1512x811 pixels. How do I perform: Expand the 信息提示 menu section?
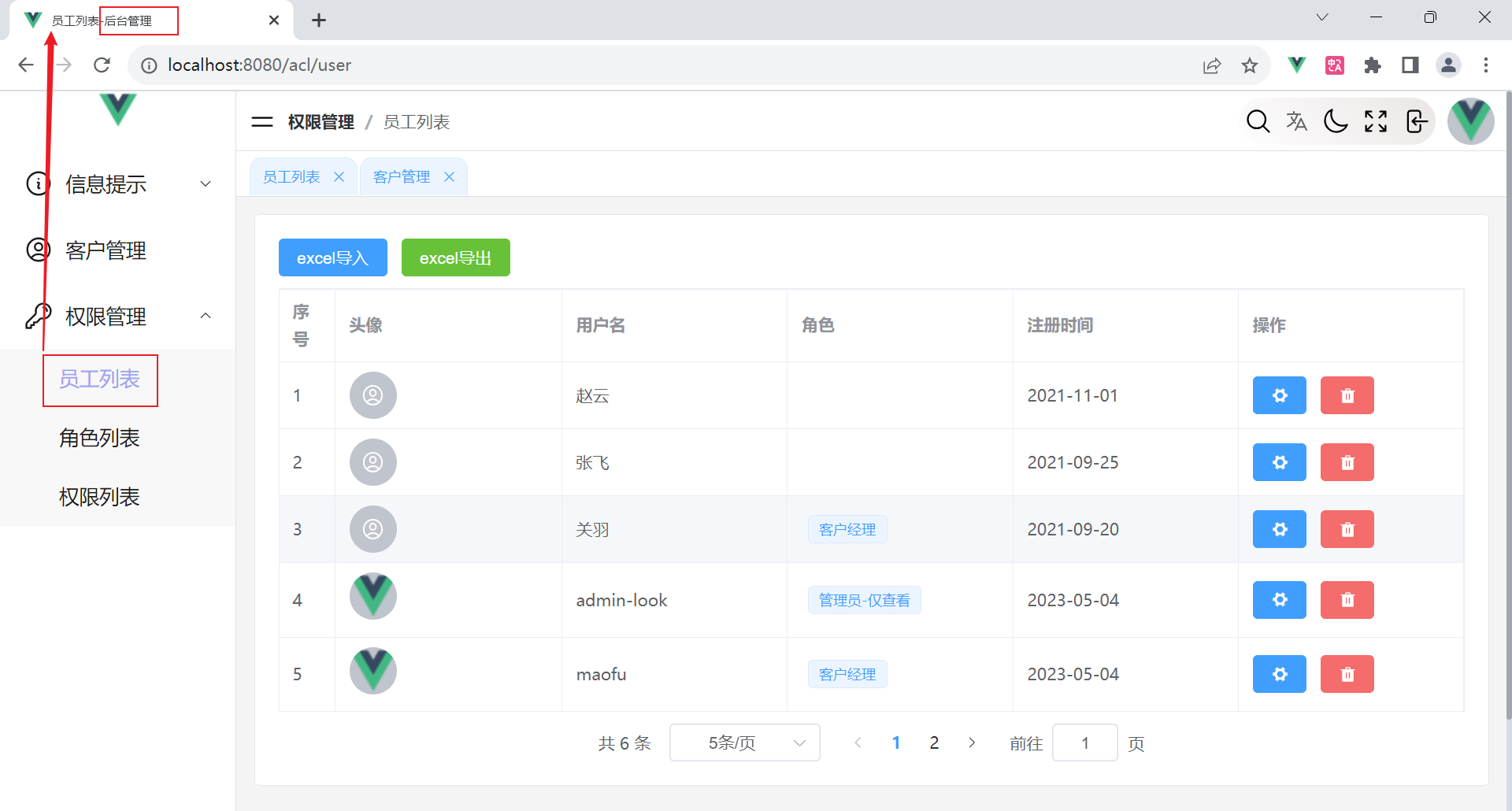click(x=106, y=183)
